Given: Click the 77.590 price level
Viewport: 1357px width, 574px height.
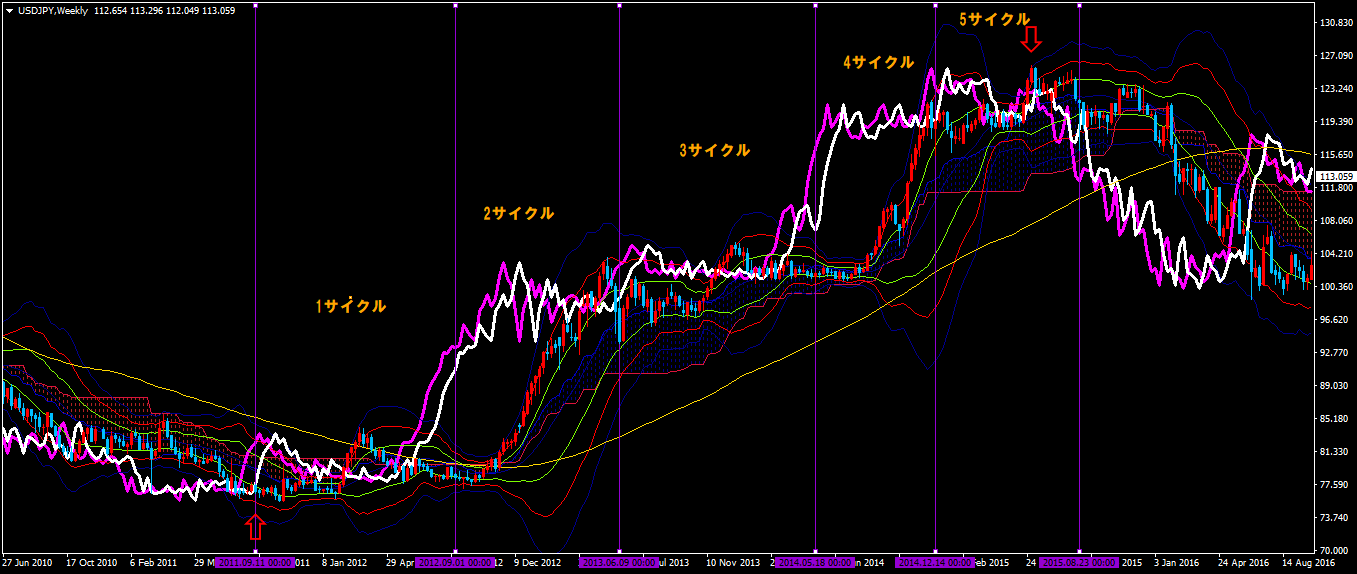Looking at the screenshot, I should [1334, 485].
